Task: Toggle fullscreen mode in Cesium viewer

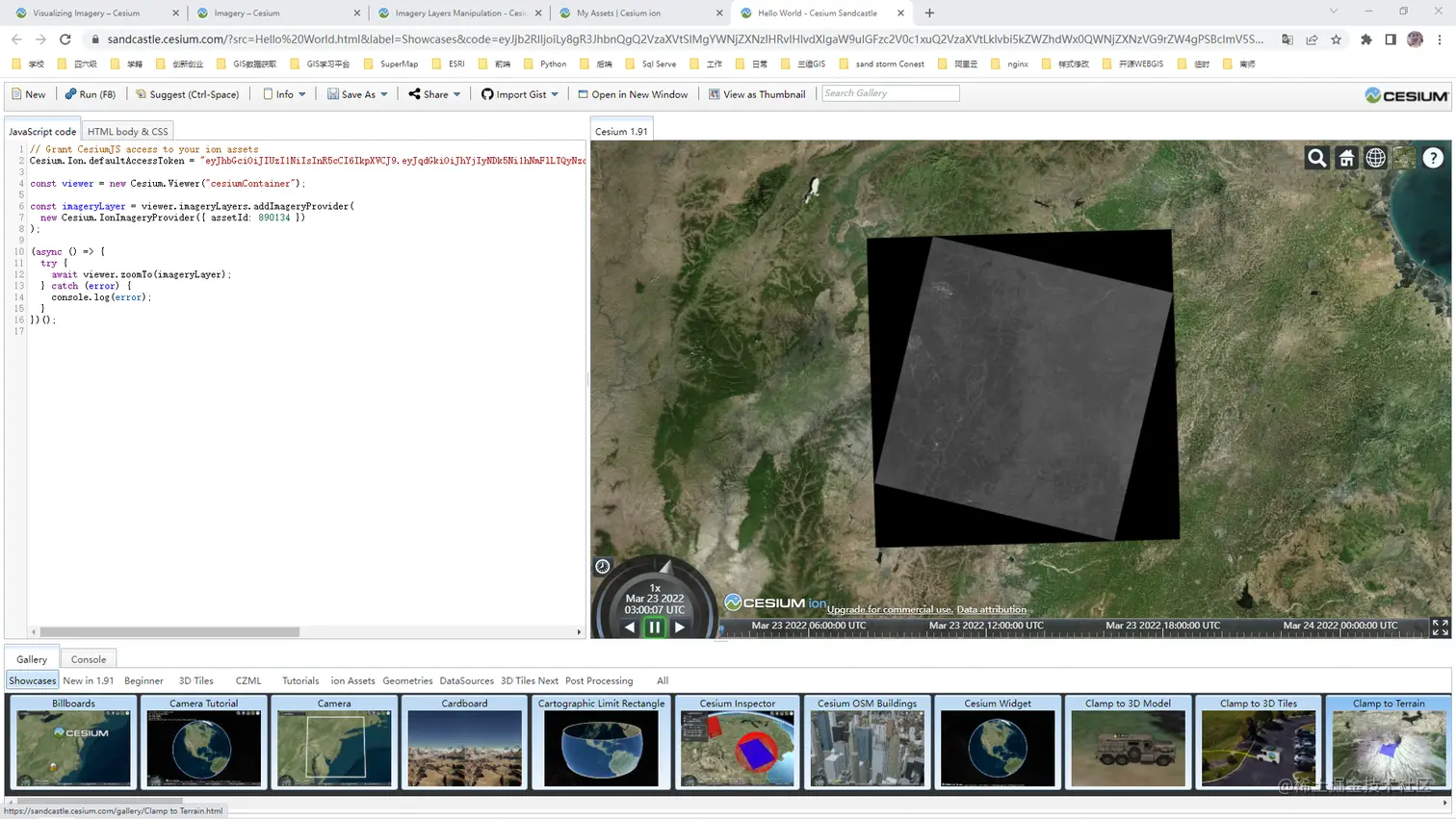Action: click(1440, 627)
